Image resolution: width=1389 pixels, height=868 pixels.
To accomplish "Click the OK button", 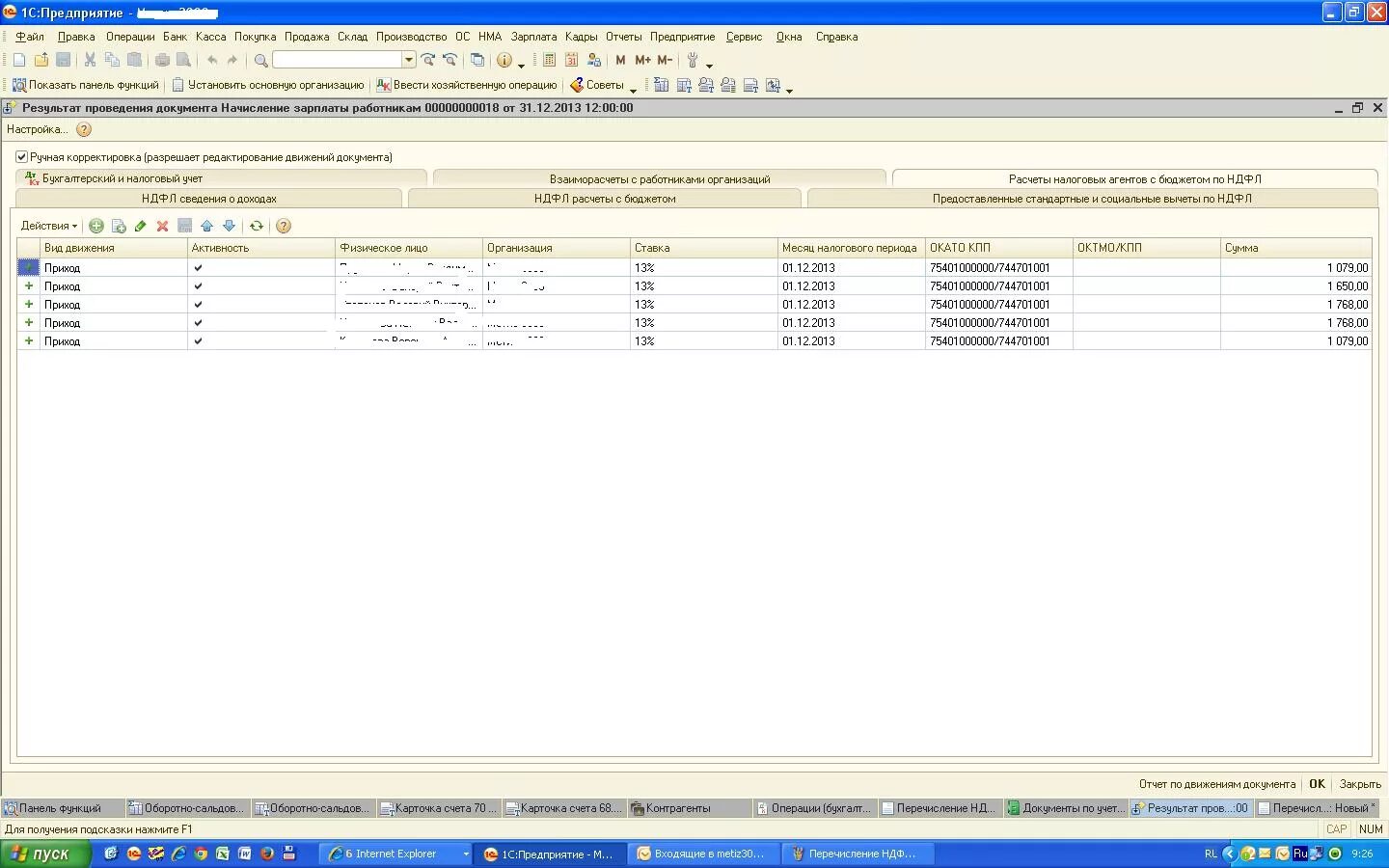I will [x=1317, y=784].
